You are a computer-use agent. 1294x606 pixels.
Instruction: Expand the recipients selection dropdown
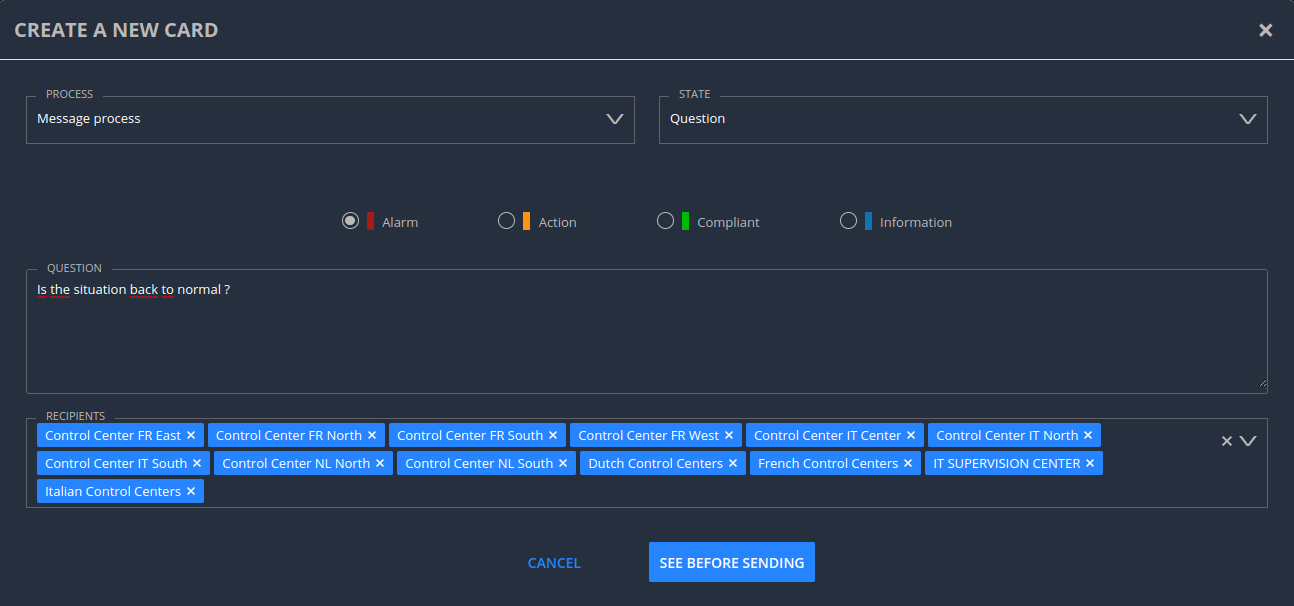[1248, 440]
